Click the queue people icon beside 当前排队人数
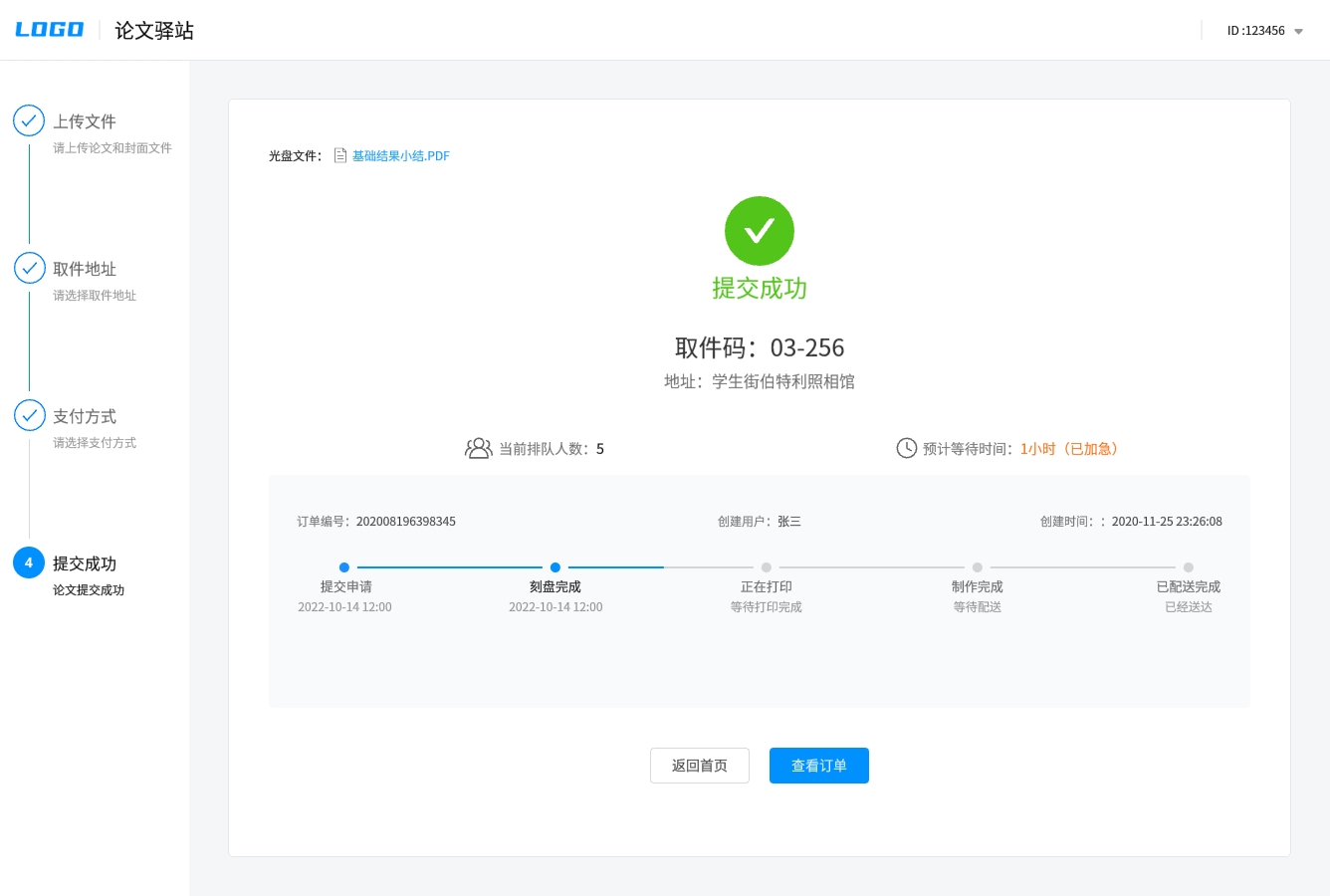The height and width of the screenshot is (896, 1330). [479, 448]
